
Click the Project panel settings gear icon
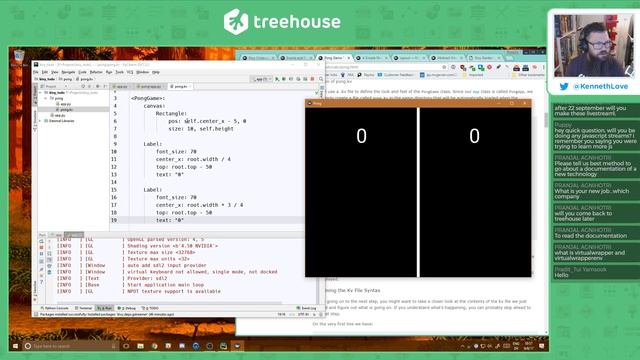point(98,87)
